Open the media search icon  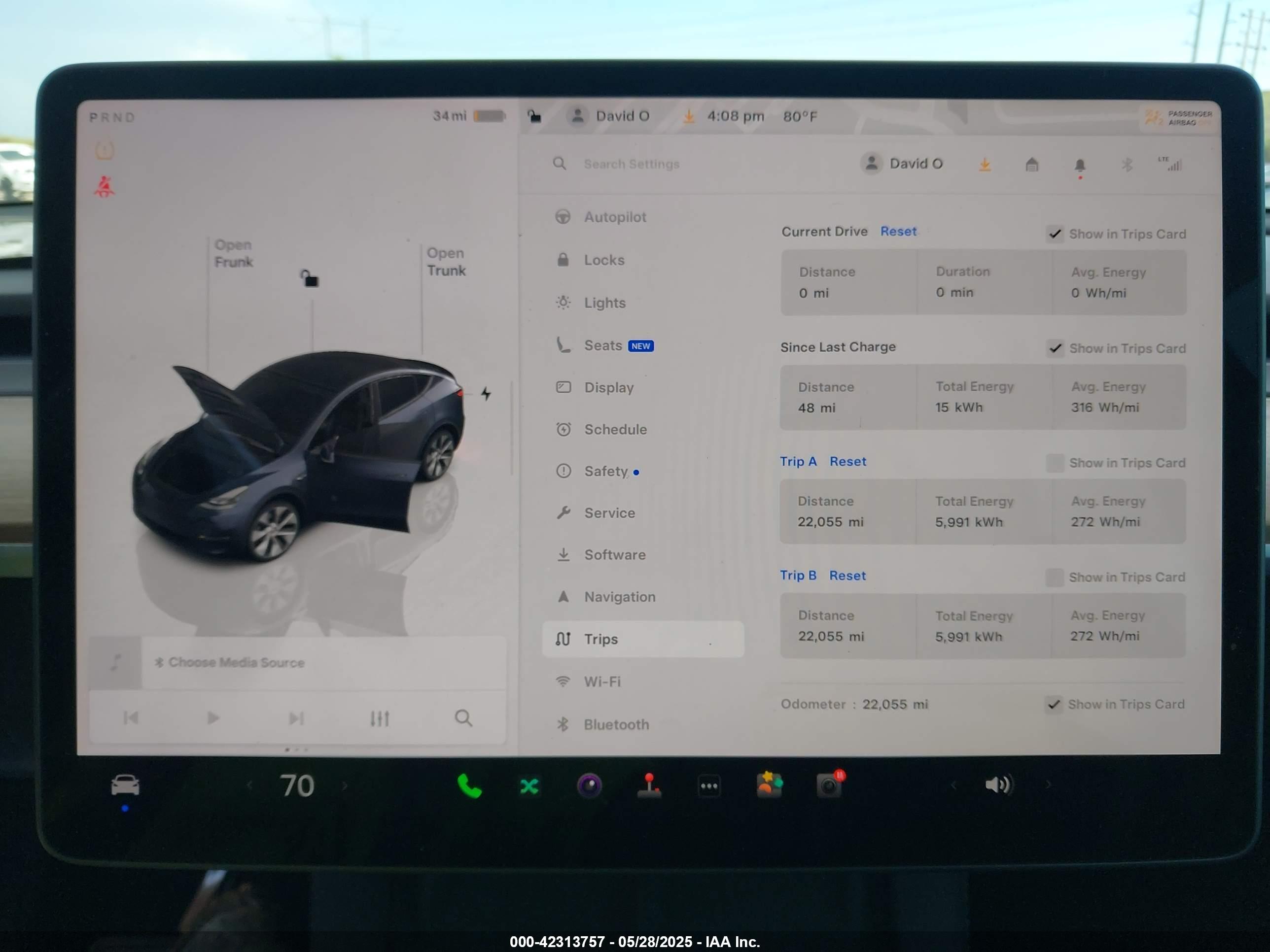(463, 718)
